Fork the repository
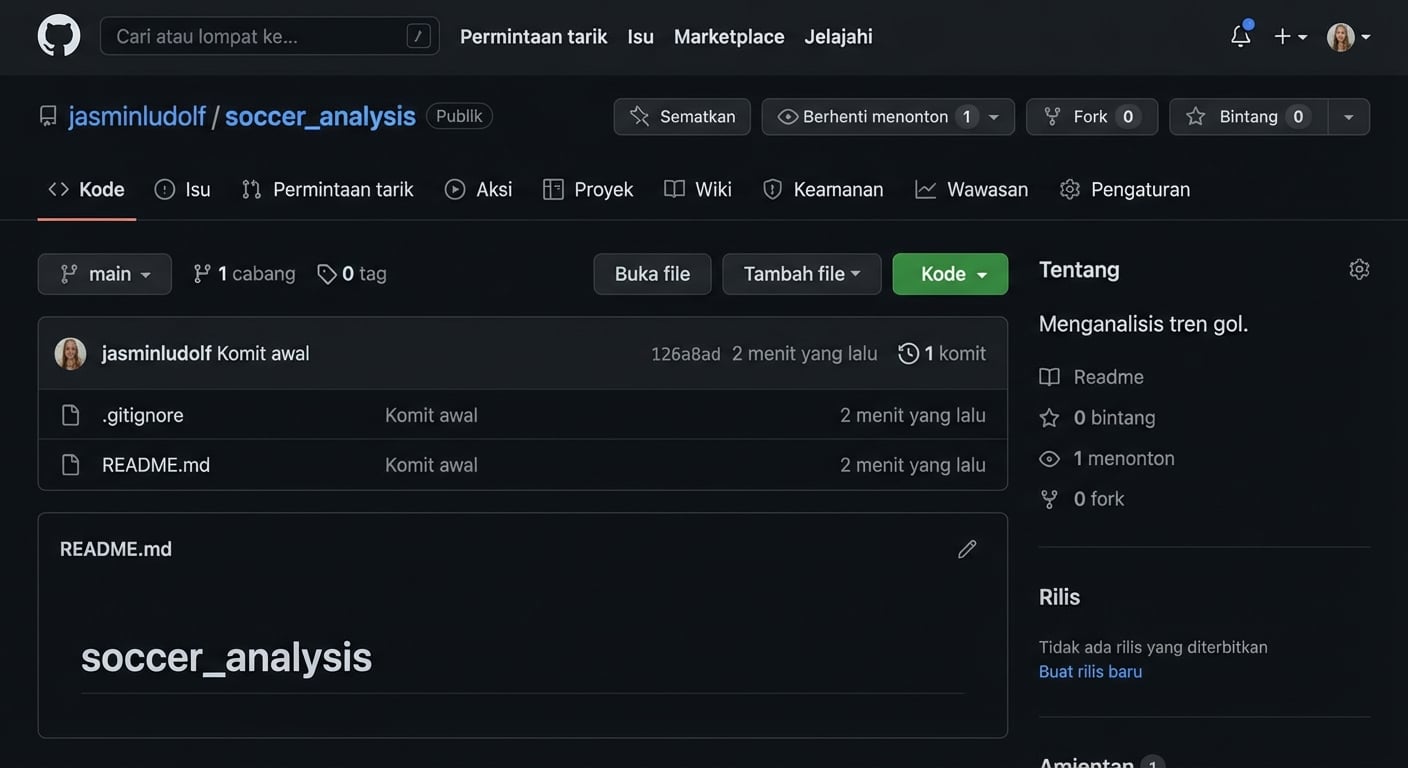Screen dimensions: 1408x768 click(1092, 116)
